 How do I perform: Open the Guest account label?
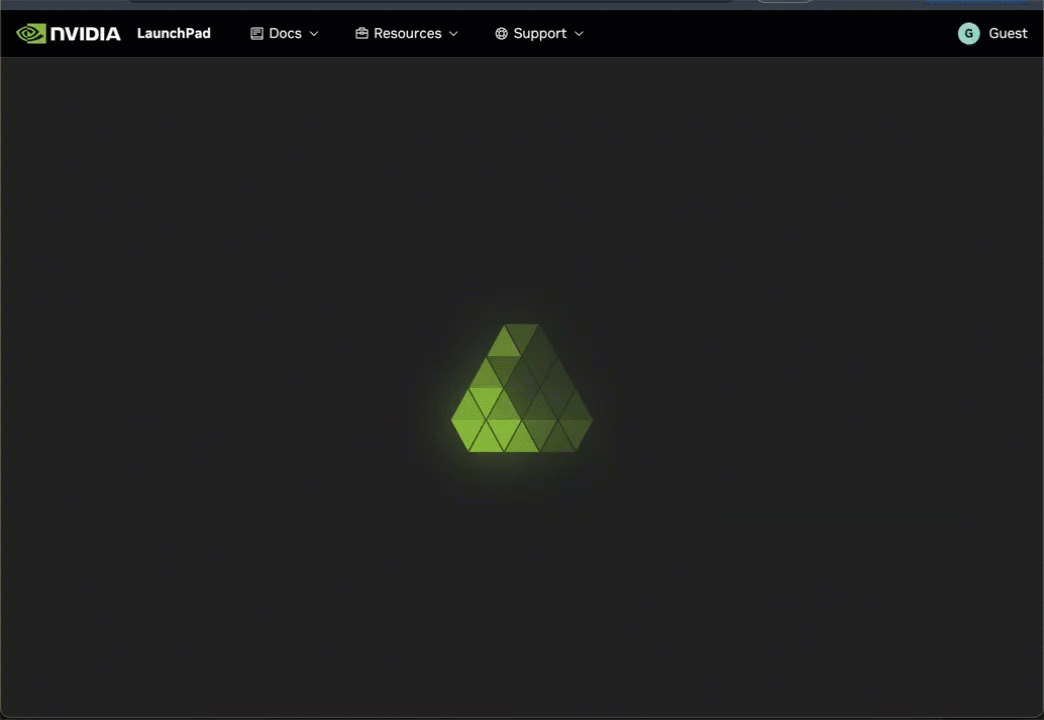click(x=1007, y=33)
